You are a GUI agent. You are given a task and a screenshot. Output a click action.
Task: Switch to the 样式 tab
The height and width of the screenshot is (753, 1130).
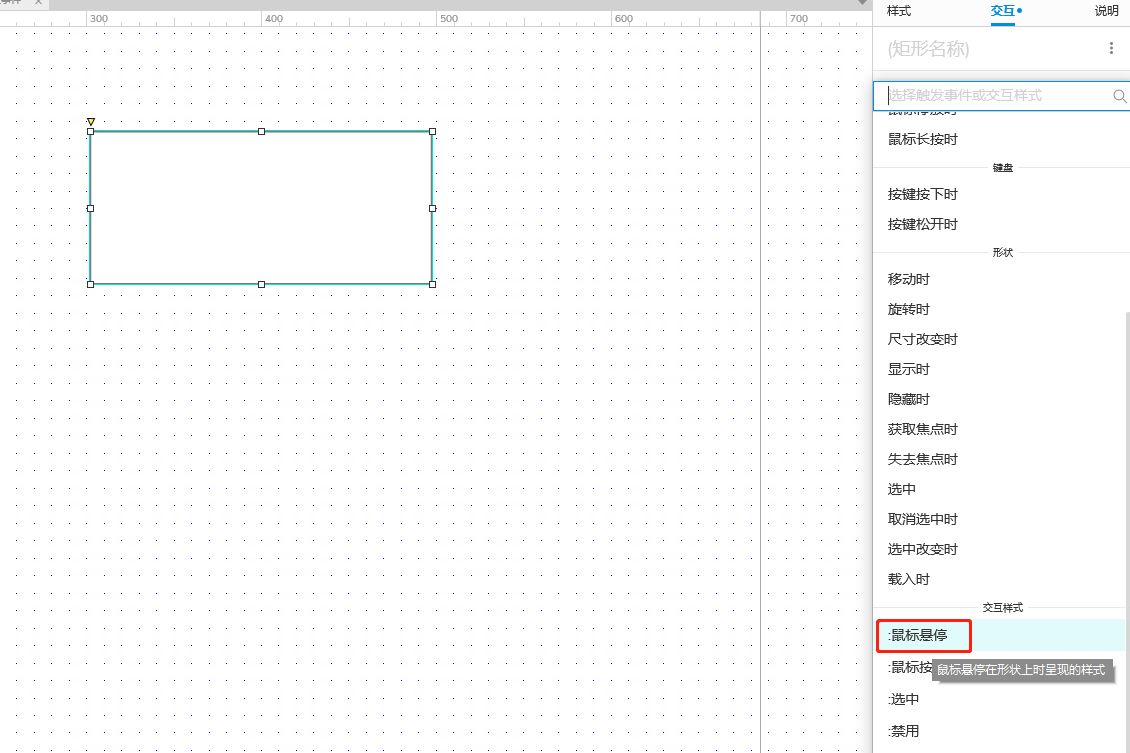pos(899,11)
